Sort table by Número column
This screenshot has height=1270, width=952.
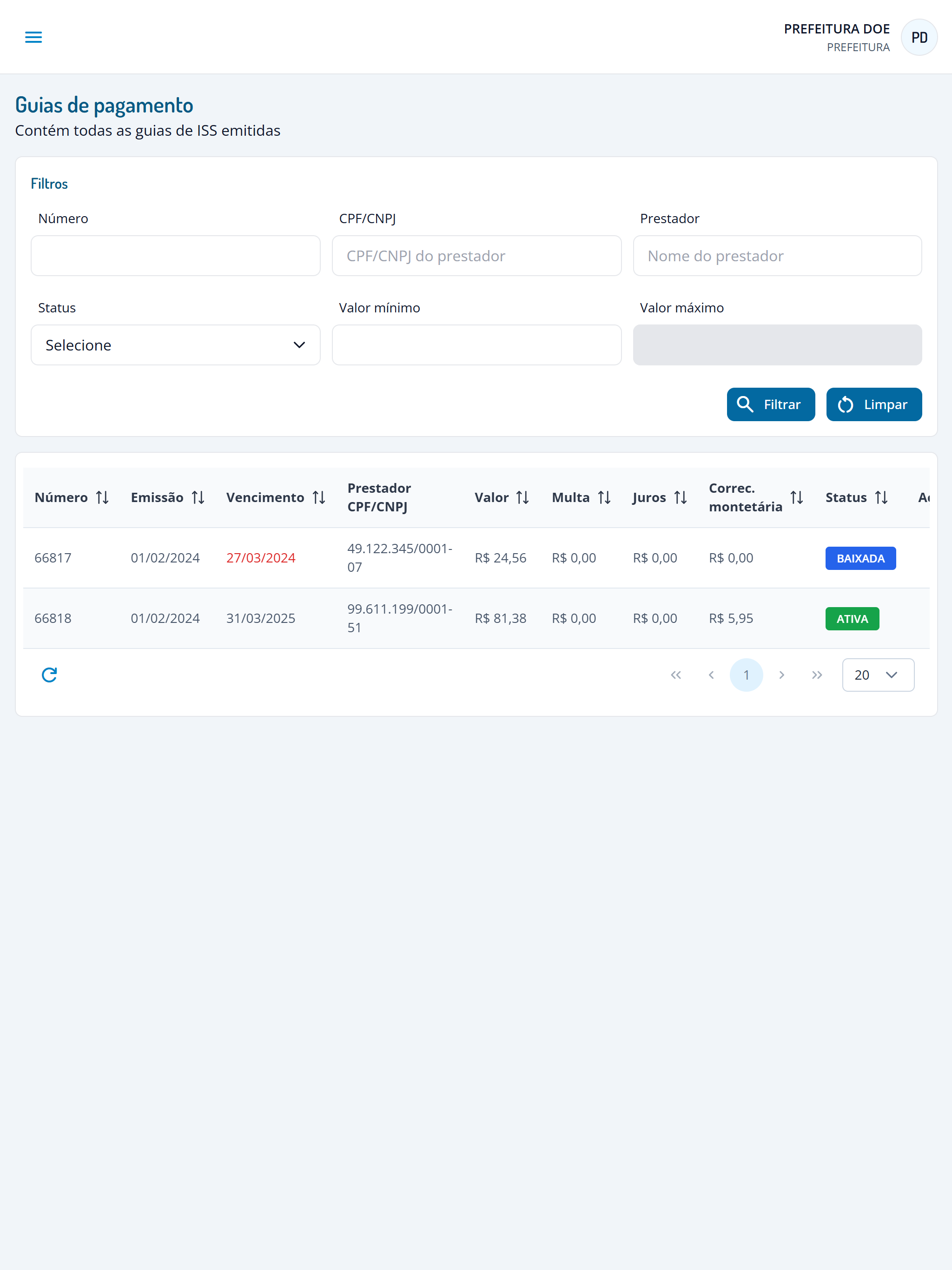[x=103, y=497]
